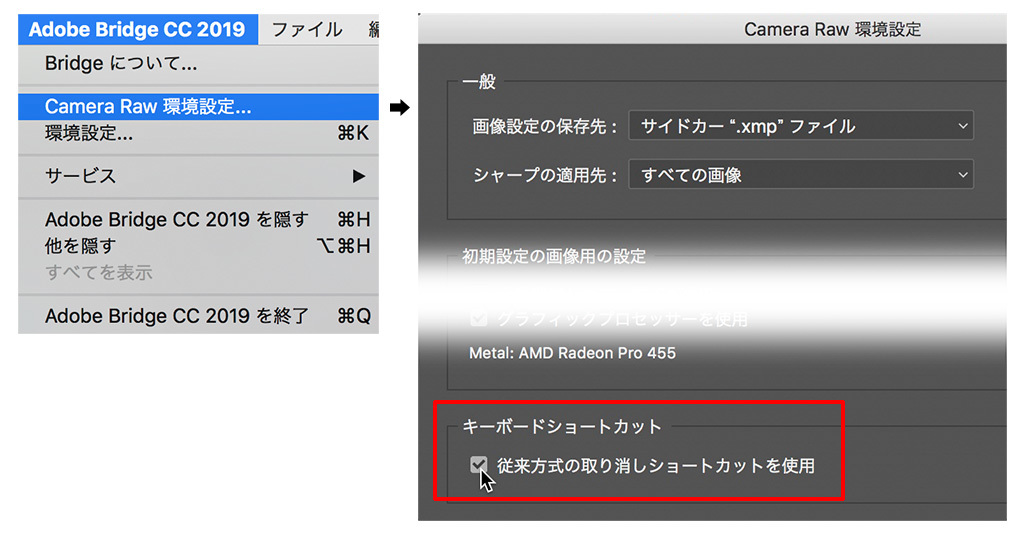Click the Camera Raw 環境設定 title bar
1024x540 pixels.
(712, 29)
